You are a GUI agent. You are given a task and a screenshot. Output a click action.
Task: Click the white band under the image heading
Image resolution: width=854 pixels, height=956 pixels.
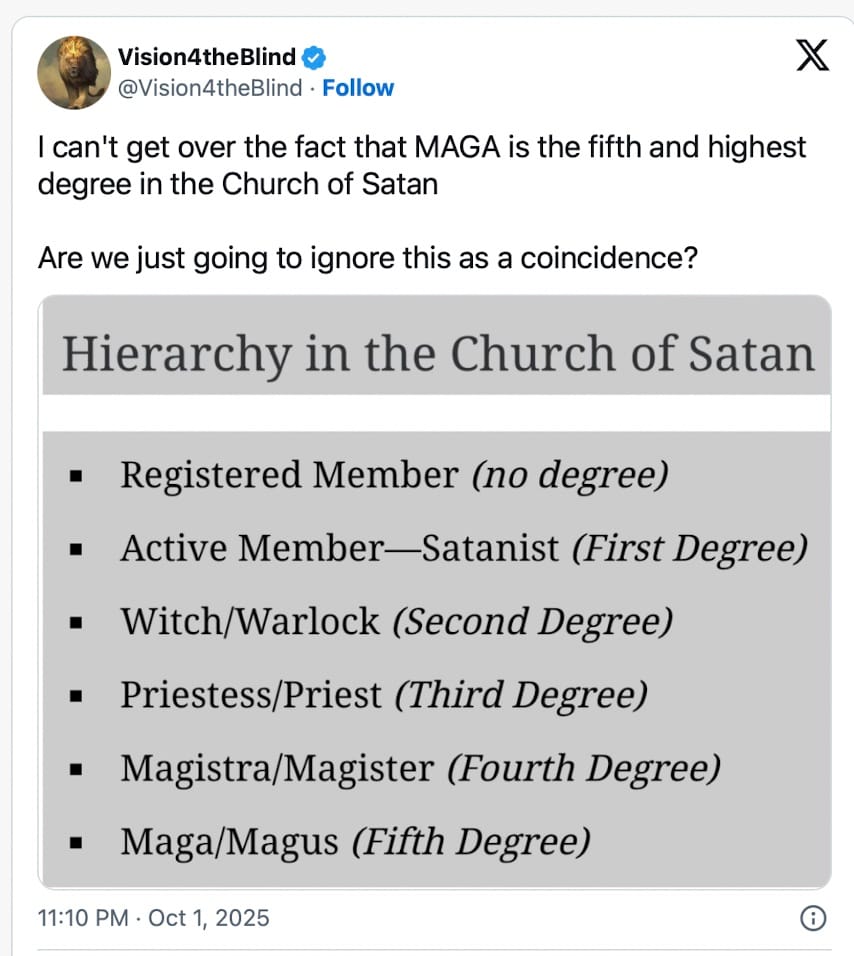(x=436, y=412)
